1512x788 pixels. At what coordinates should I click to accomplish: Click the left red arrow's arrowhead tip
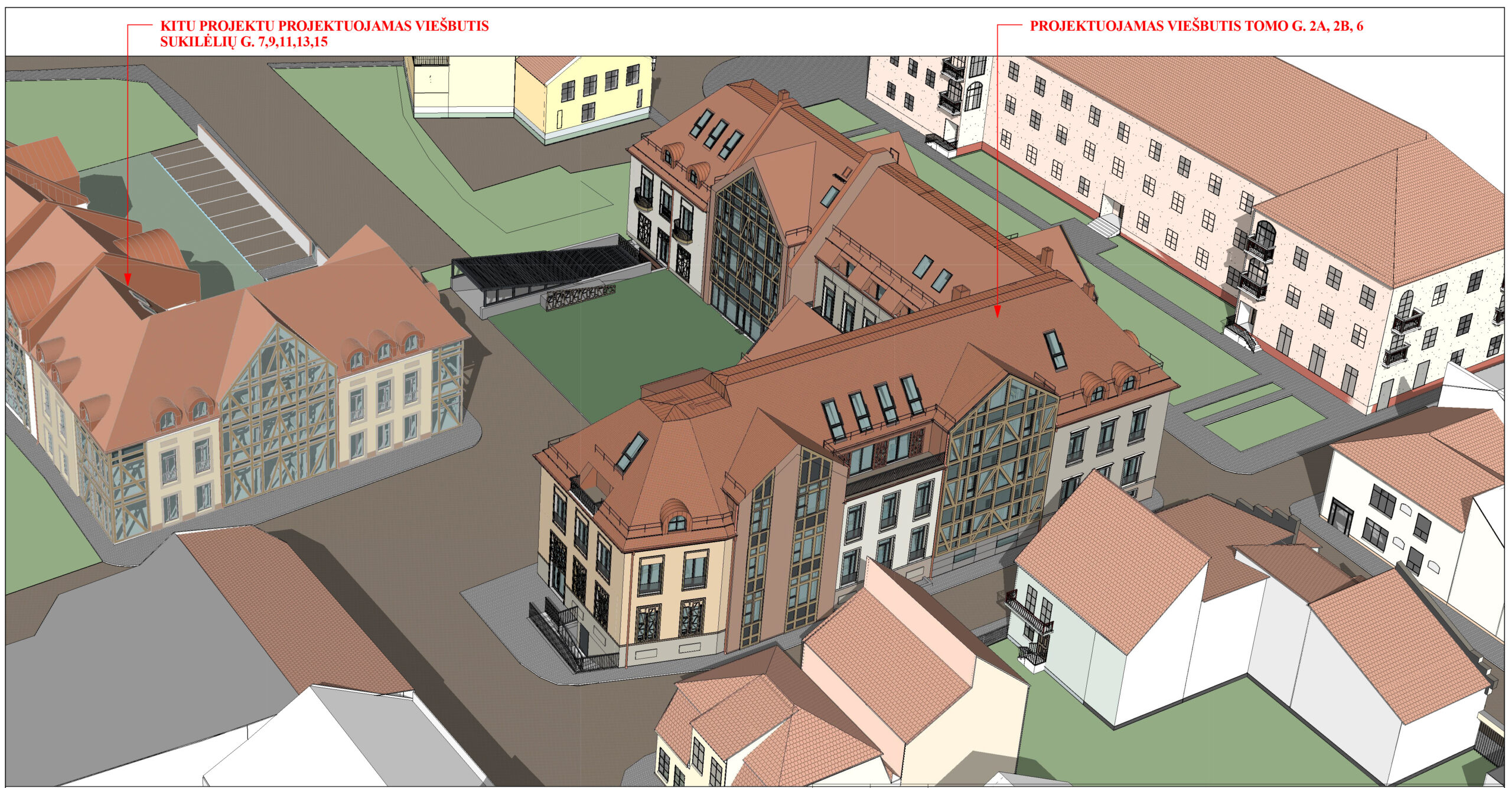(x=128, y=284)
